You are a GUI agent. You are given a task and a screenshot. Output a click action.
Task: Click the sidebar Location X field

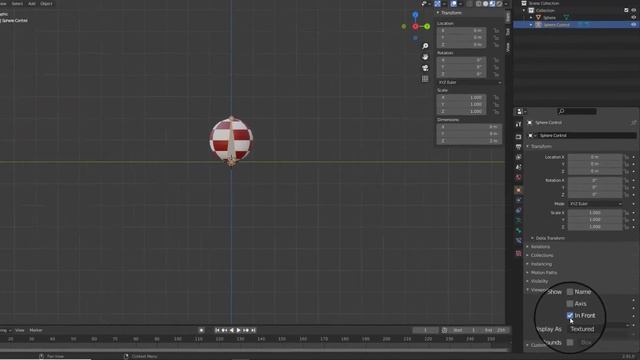click(461, 31)
